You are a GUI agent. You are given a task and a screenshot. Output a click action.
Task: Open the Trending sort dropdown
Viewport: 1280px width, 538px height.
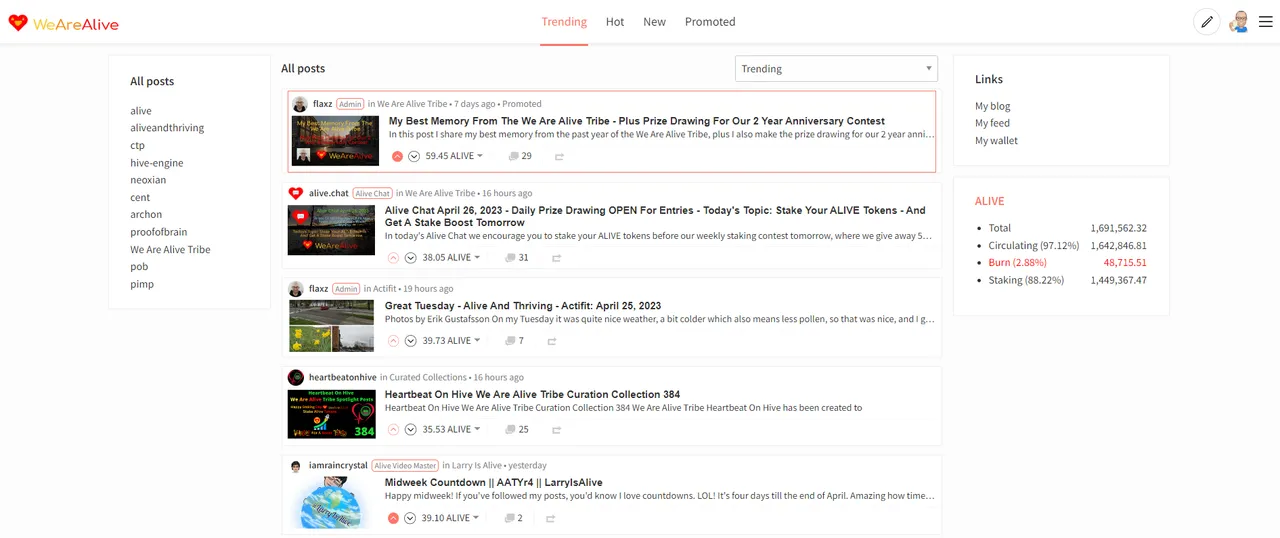pyautogui.click(x=836, y=69)
